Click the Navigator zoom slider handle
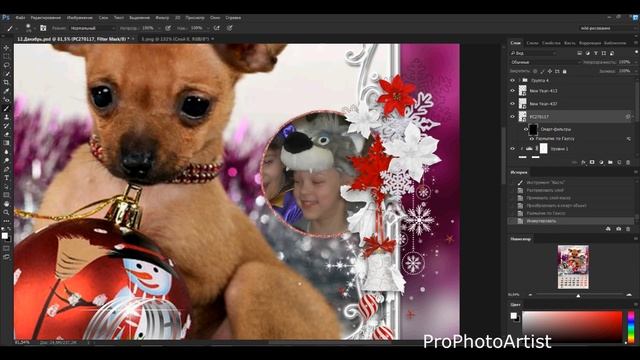The width and height of the screenshot is (640, 360). click(x=578, y=295)
